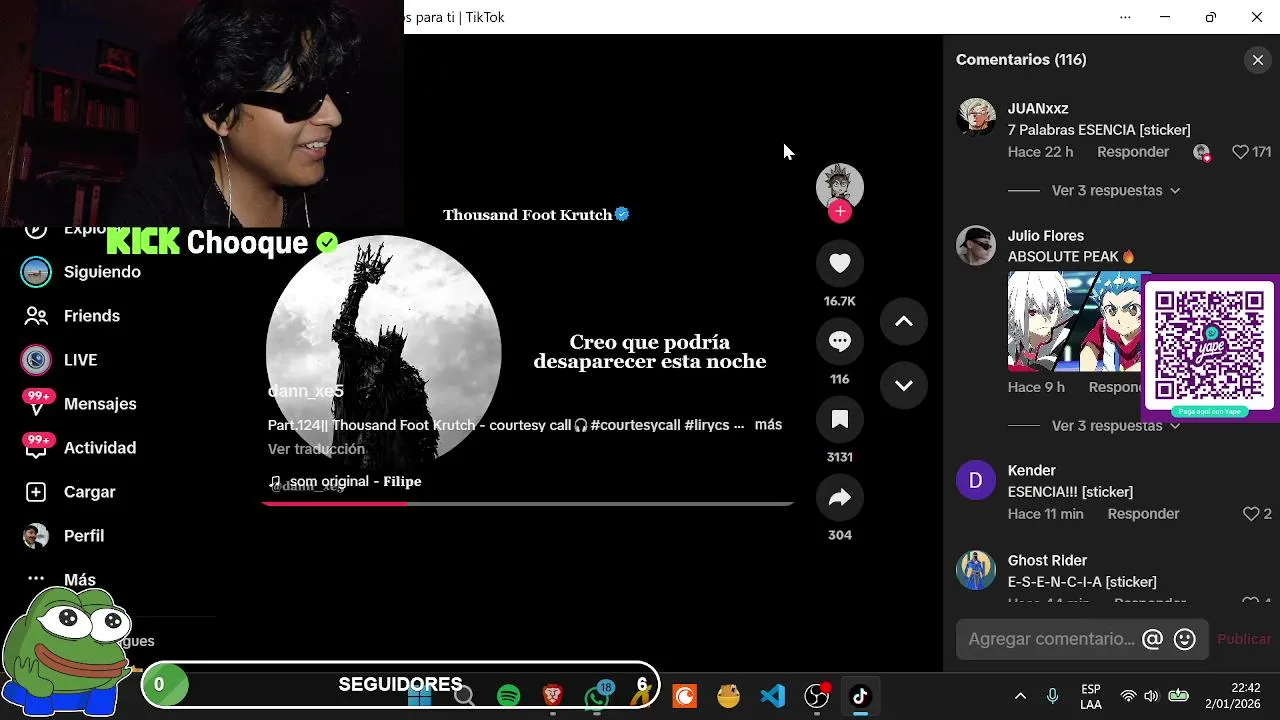The width and height of the screenshot is (1280, 720).
Task: Click the creator emoji icon beside JUANxxz's Responder
Action: [x=1201, y=152]
